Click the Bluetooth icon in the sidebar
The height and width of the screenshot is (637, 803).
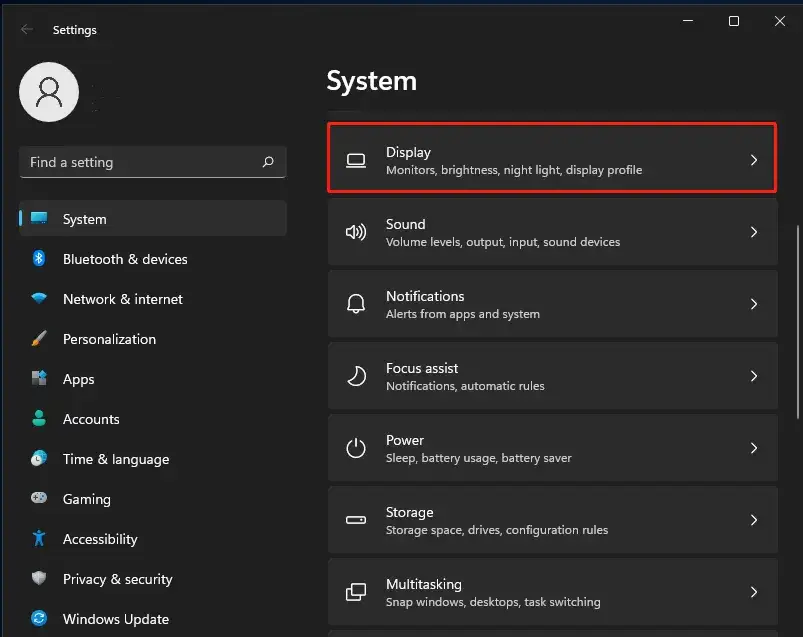pos(38,259)
